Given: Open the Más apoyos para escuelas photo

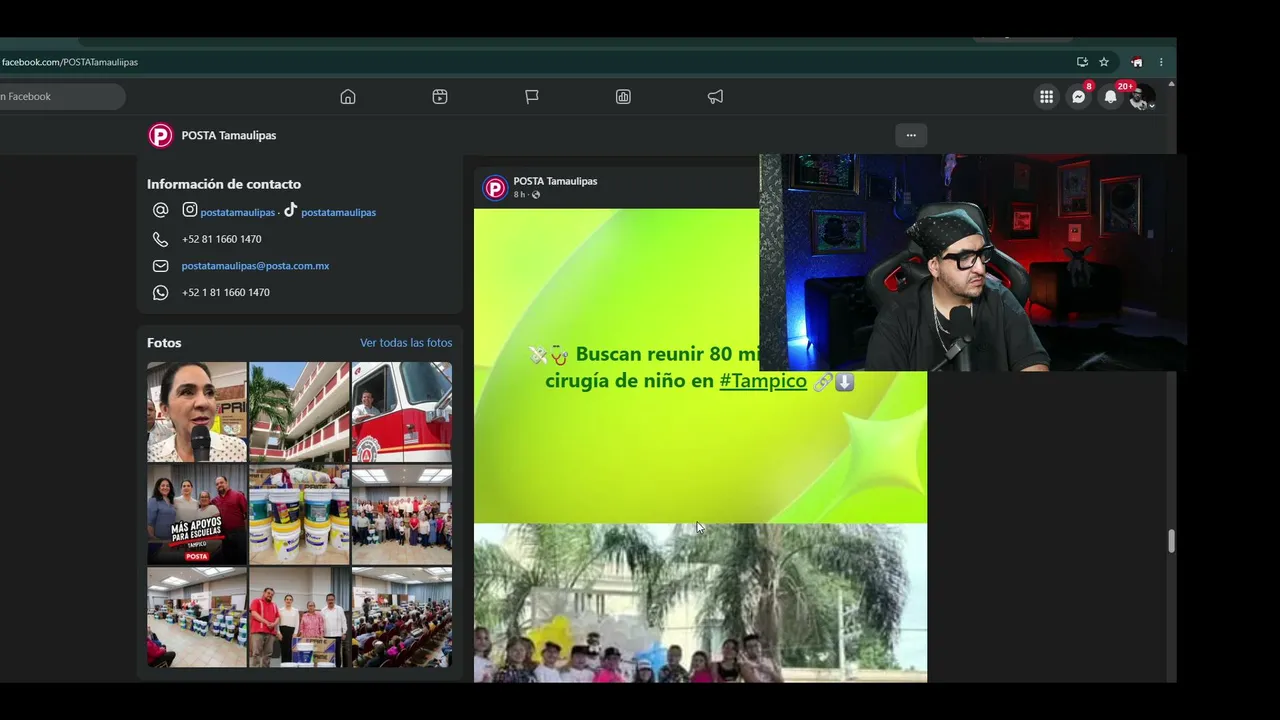Looking at the screenshot, I should coord(197,515).
